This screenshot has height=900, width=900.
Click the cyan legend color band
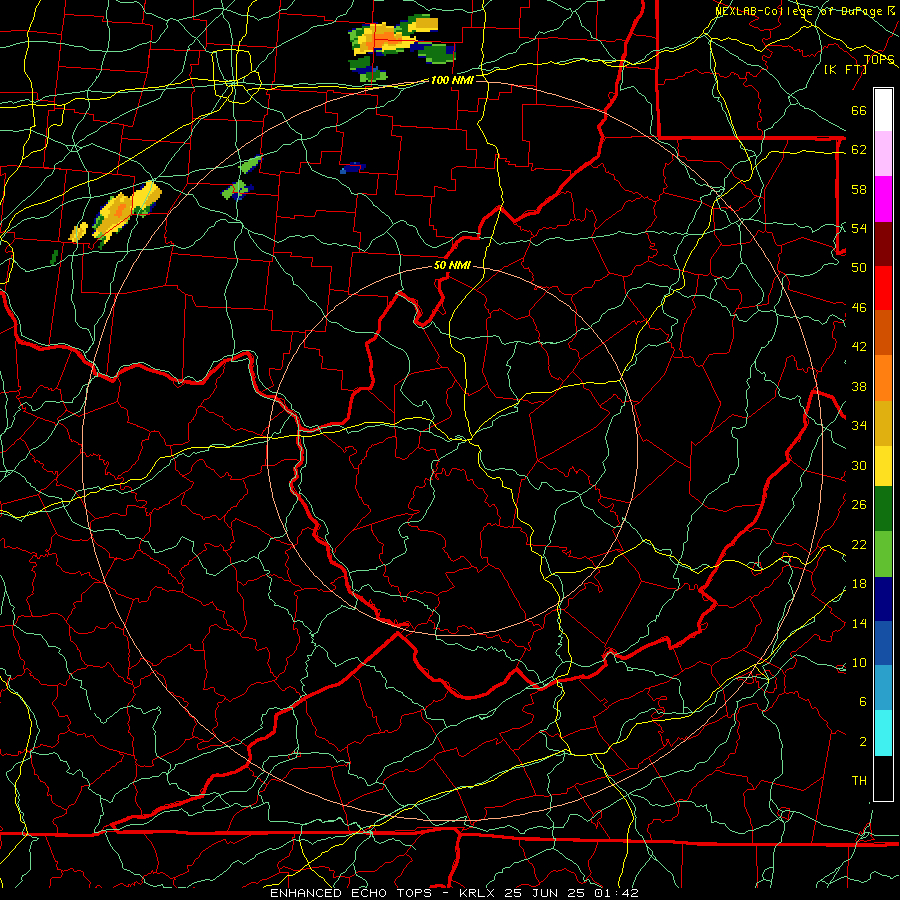[x=883, y=732]
